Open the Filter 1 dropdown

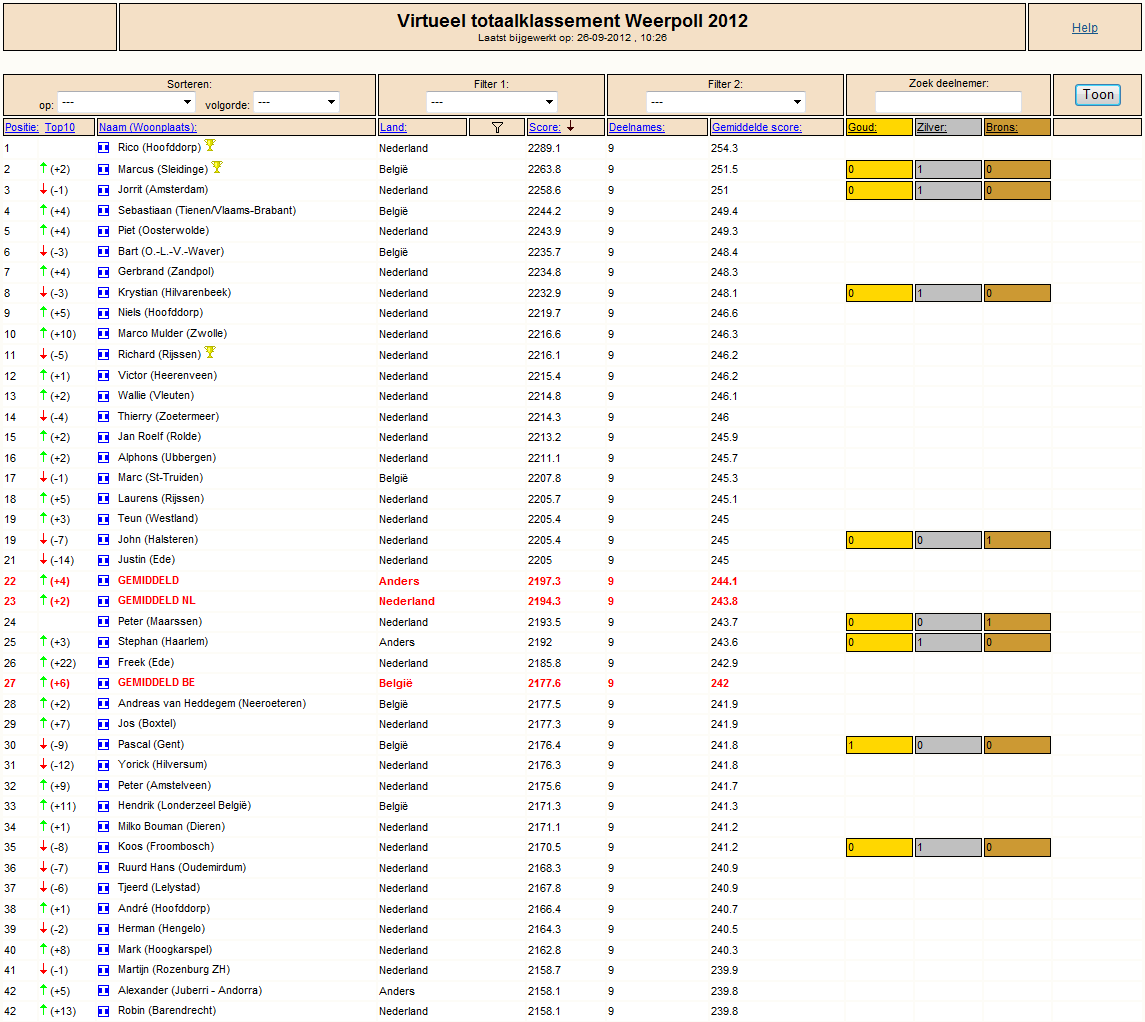pyautogui.click(x=491, y=102)
